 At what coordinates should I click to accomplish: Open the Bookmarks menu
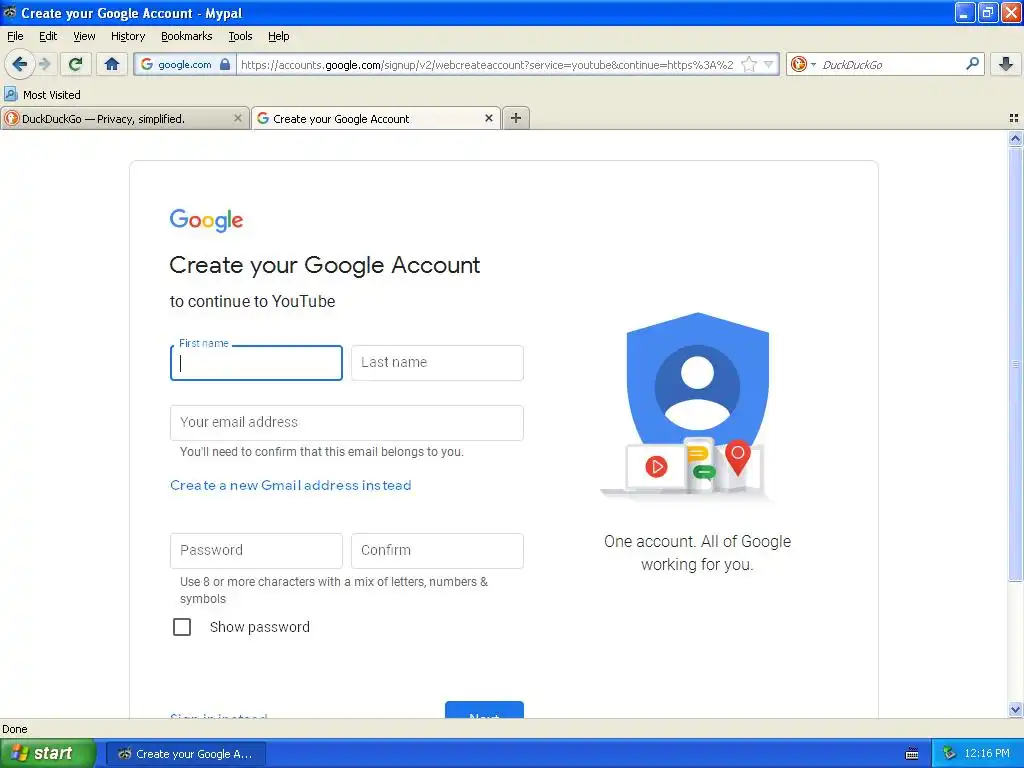point(186,36)
